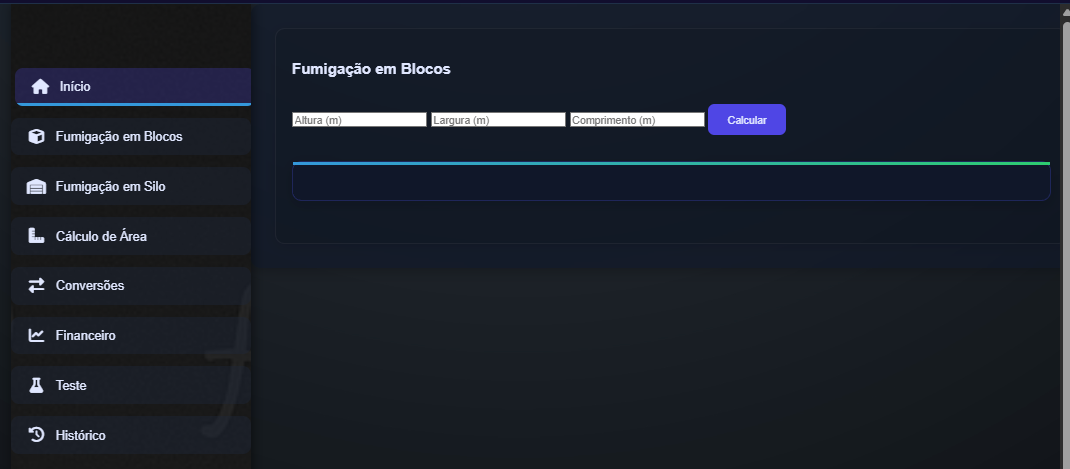Select the Conversões label in the sidebar
This screenshot has height=469, width=1070.
(90, 286)
